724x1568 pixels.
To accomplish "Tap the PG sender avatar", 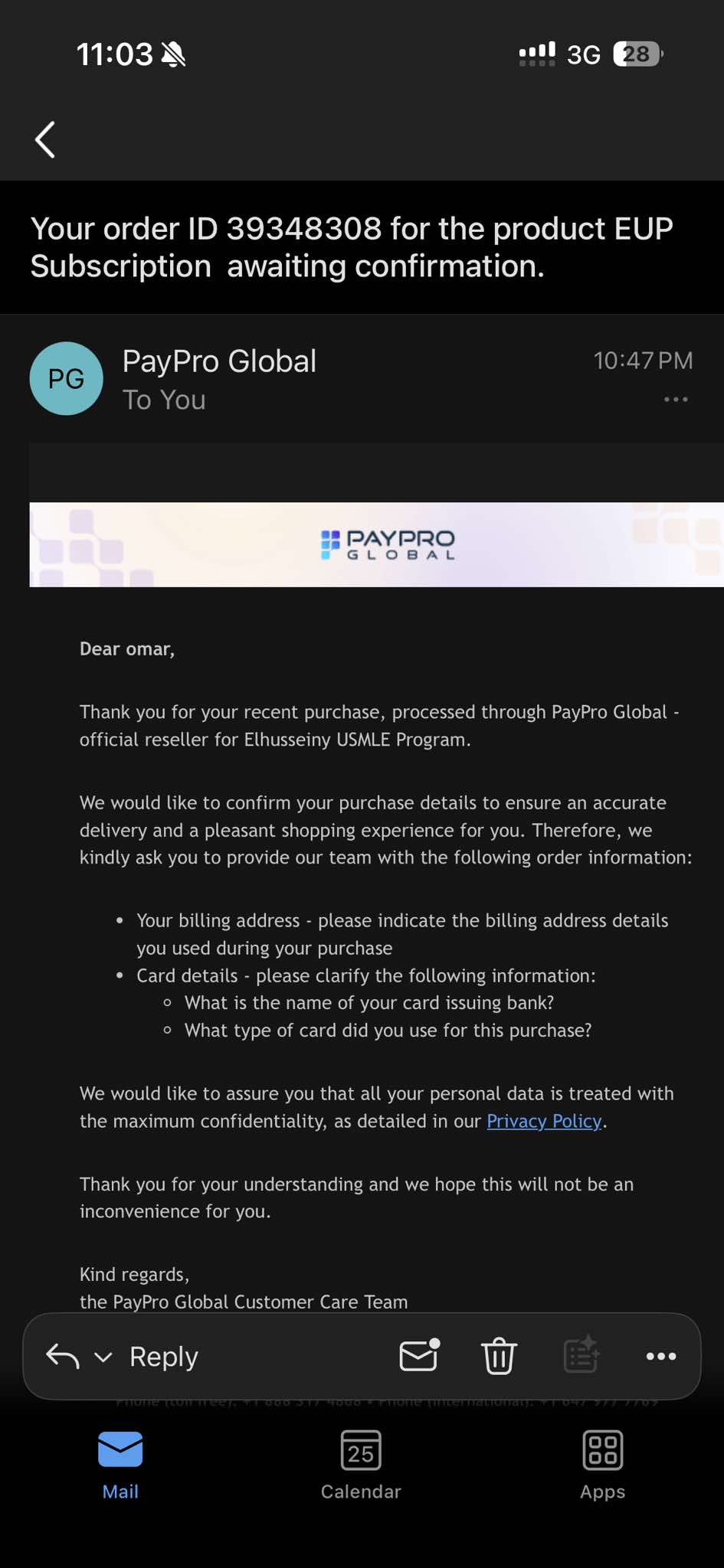I will [67, 378].
